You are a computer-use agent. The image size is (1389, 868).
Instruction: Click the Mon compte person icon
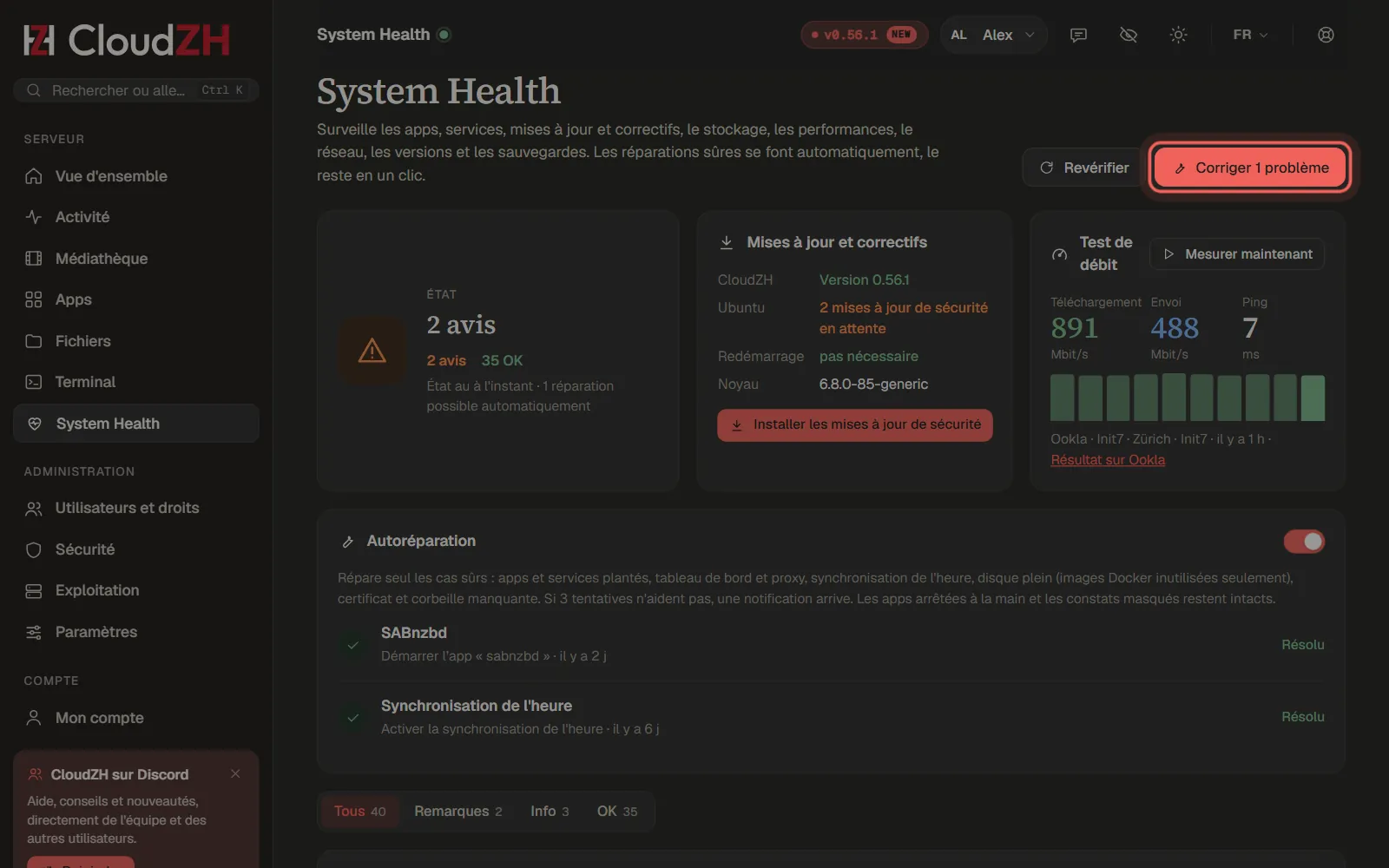tap(34, 718)
